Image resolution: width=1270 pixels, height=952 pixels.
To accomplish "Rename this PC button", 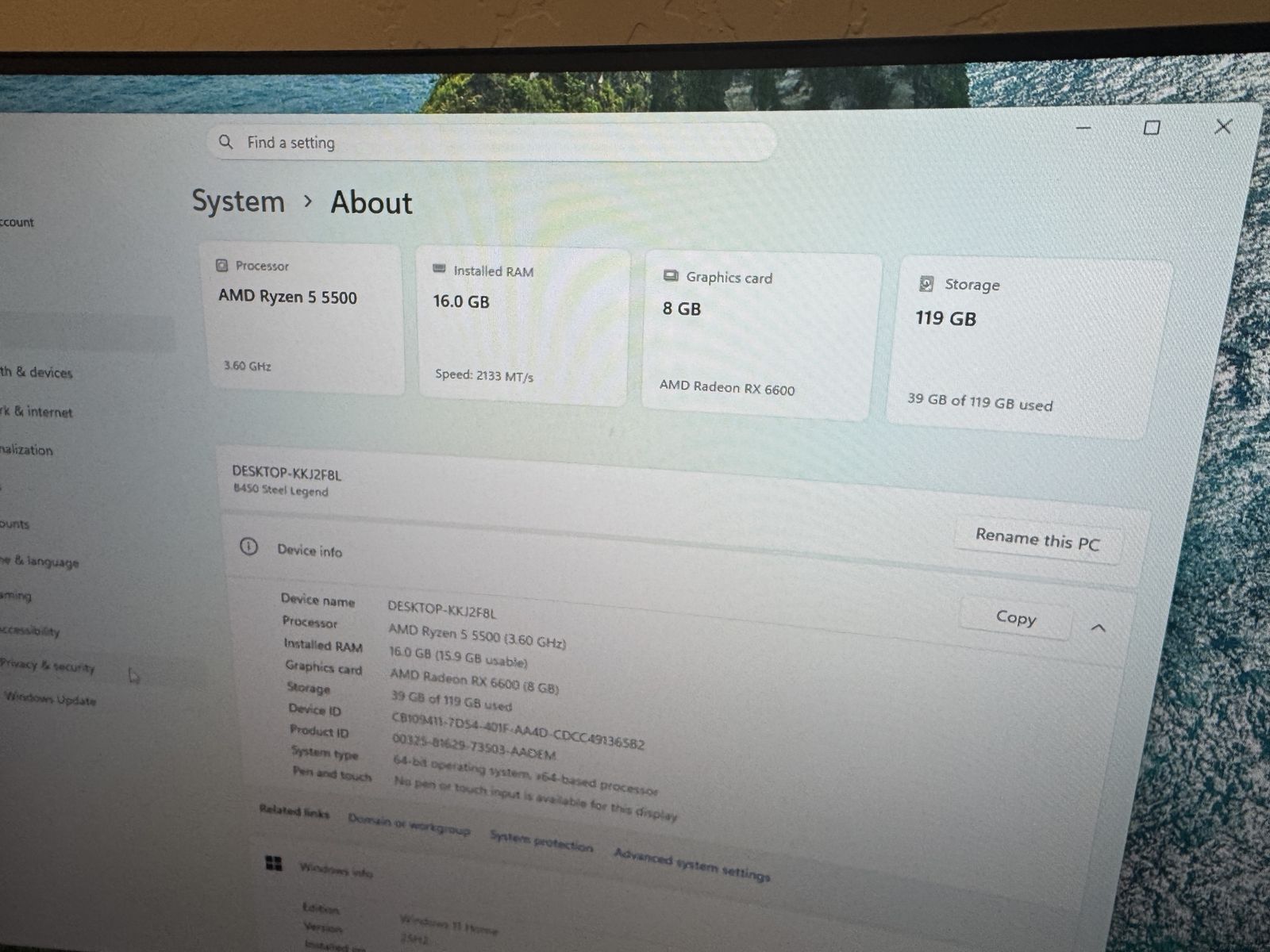I will pos(1037,540).
